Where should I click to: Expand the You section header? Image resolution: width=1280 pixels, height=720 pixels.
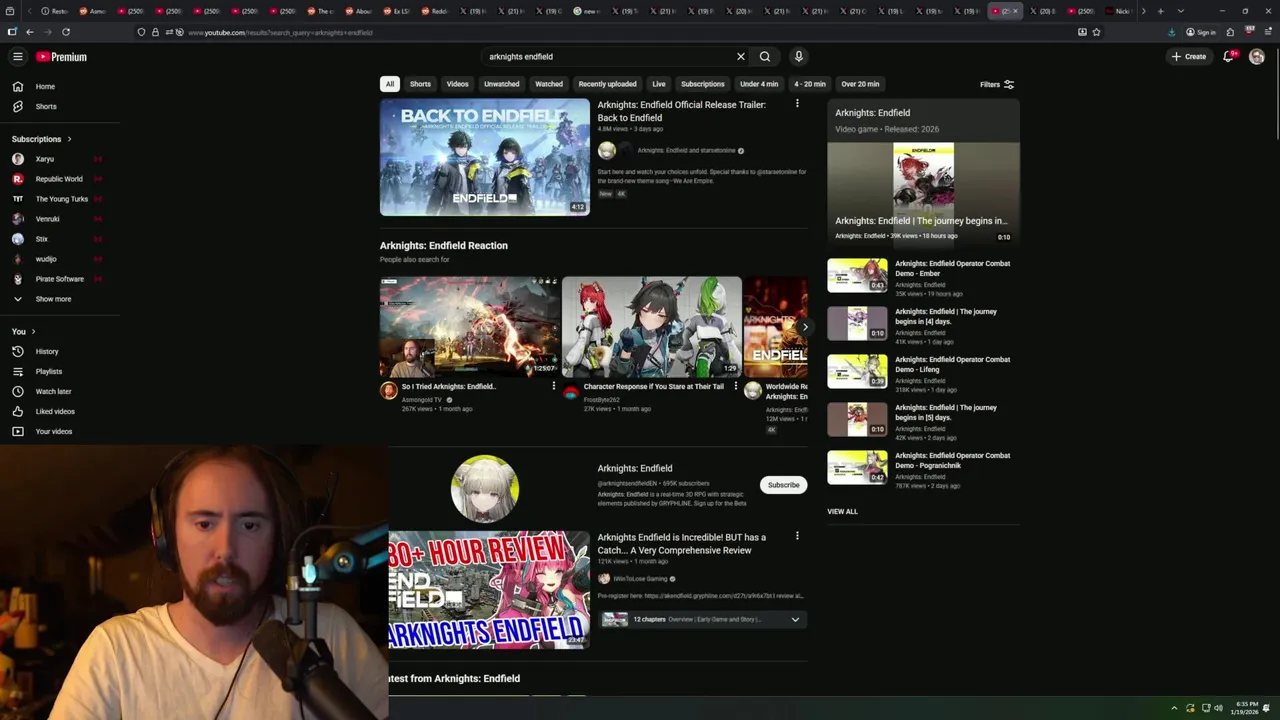[23, 331]
